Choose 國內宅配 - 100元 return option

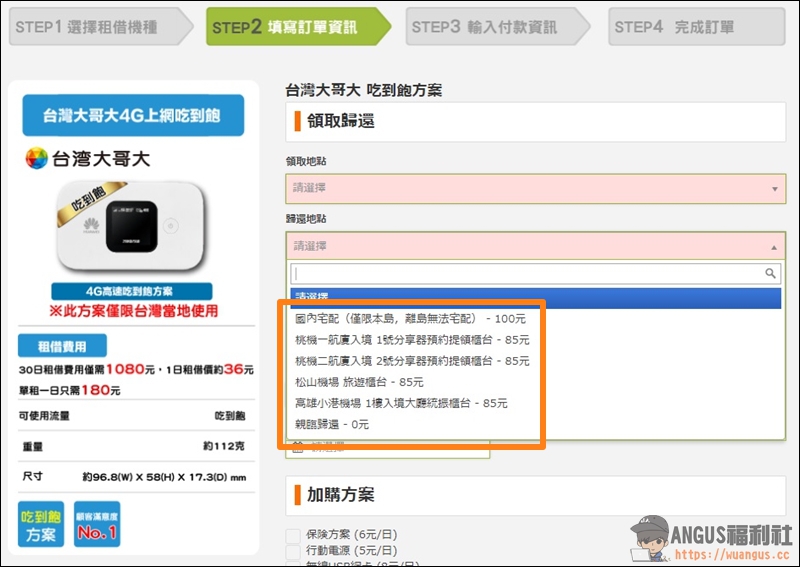[x=410, y=319]
